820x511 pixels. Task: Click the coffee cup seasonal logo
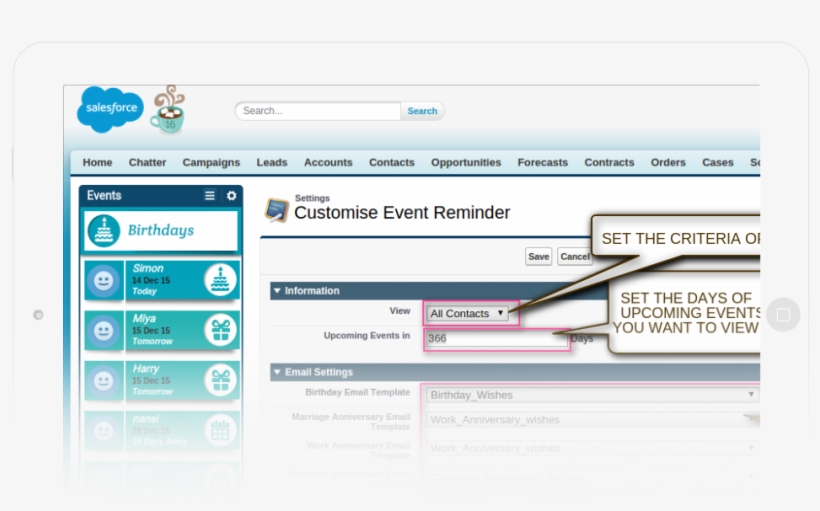click(168, 109)
